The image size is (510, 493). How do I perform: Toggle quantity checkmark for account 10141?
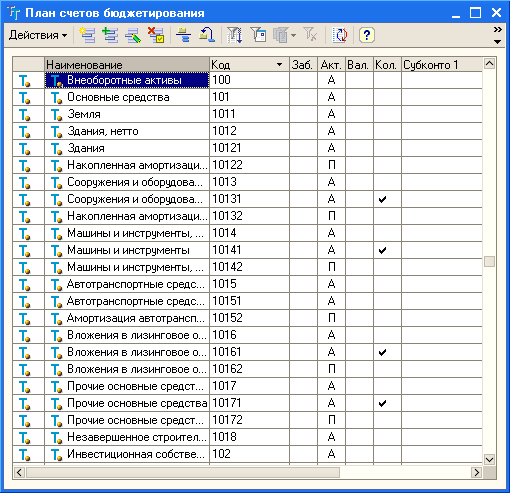[x=382, y=250]
